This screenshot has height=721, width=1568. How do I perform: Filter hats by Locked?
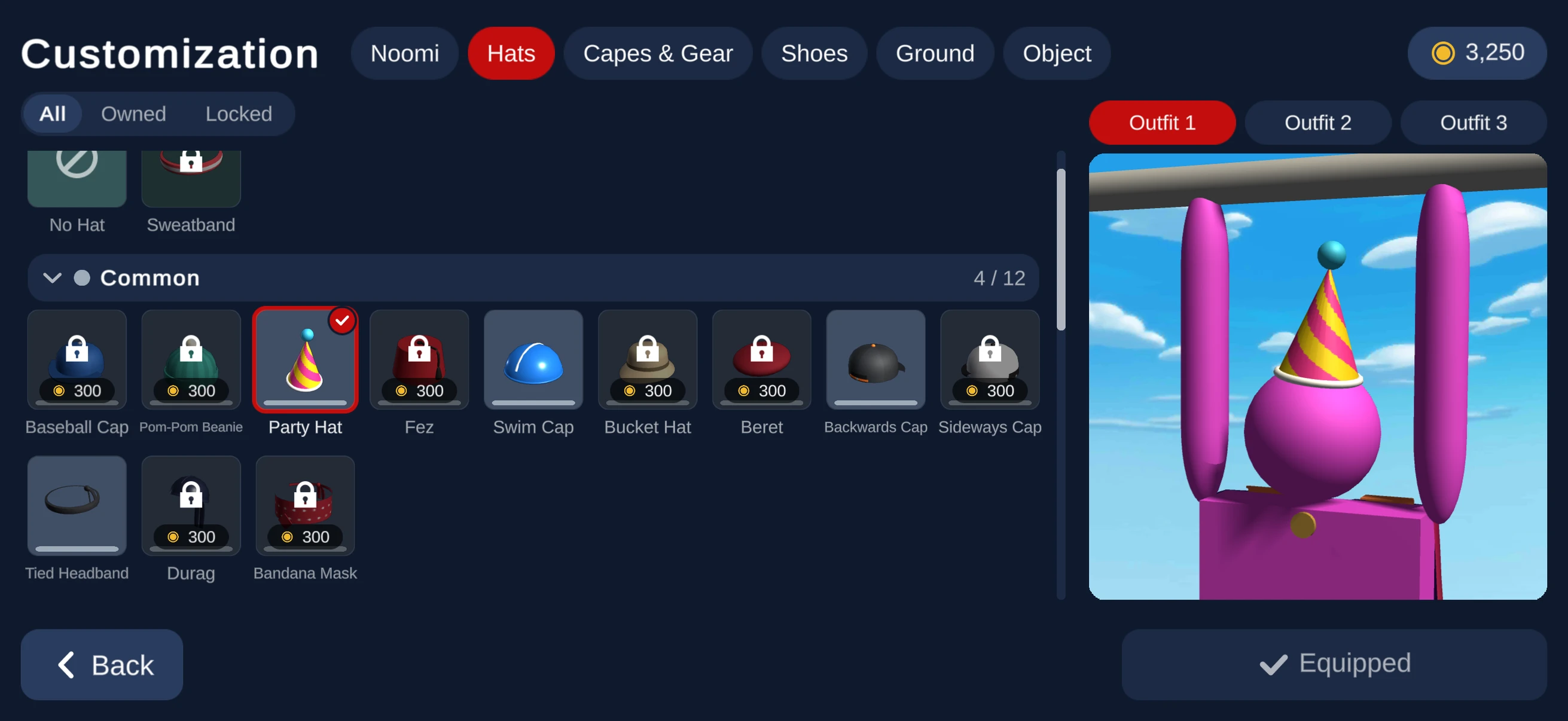tap(239, 114)
